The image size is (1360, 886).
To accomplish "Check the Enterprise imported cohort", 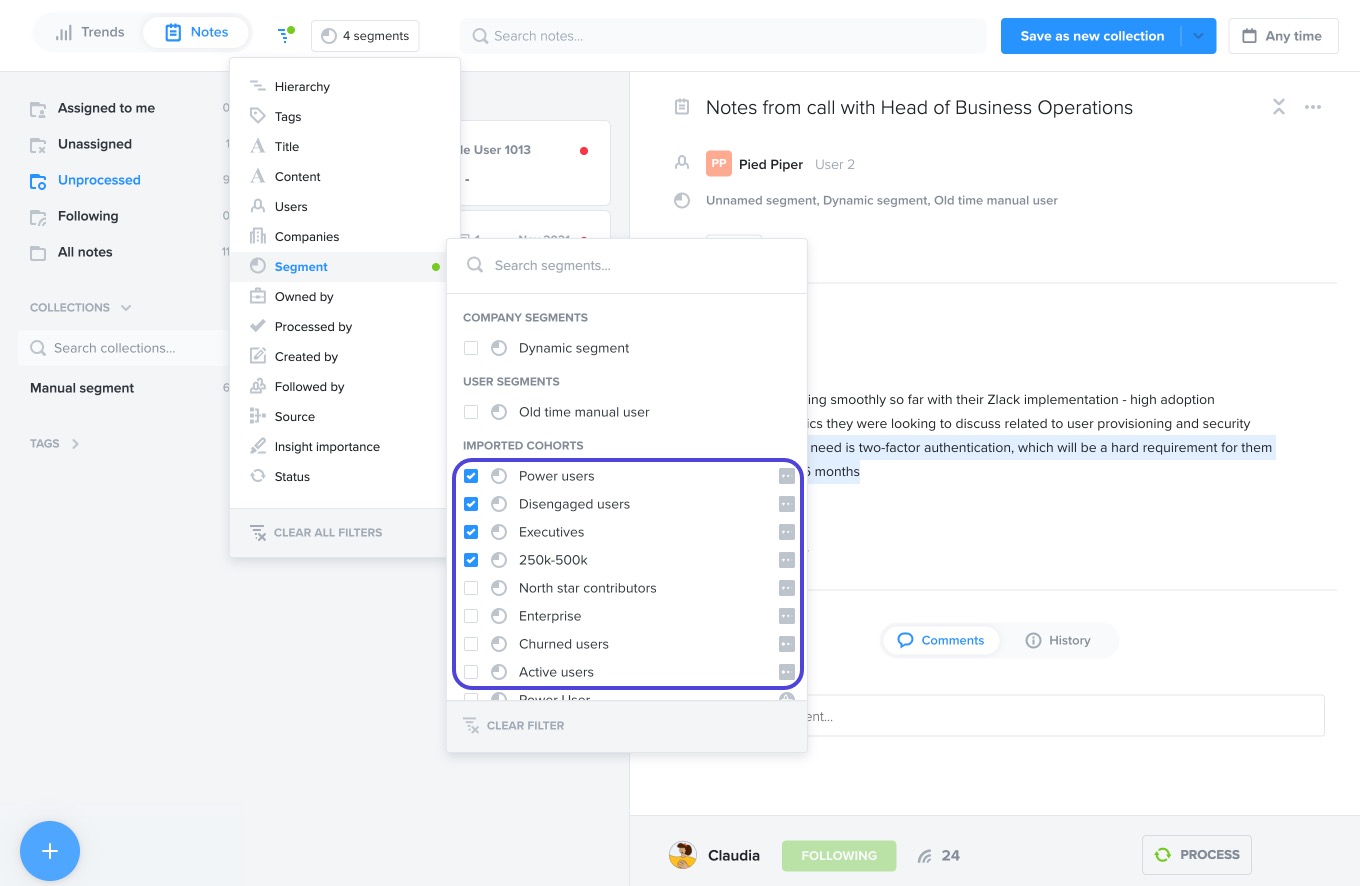I will point(471,616).
